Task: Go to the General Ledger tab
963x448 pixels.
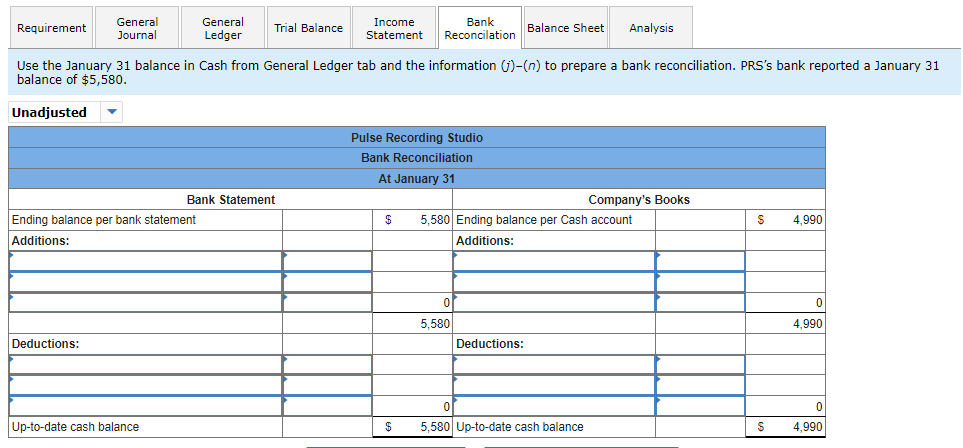Action: pos(223,28)
